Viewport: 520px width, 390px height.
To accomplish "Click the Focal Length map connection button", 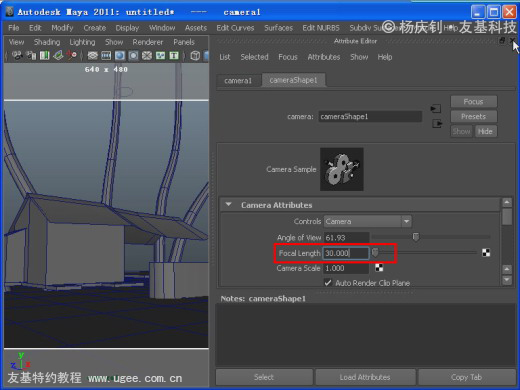I will (486, 253).
